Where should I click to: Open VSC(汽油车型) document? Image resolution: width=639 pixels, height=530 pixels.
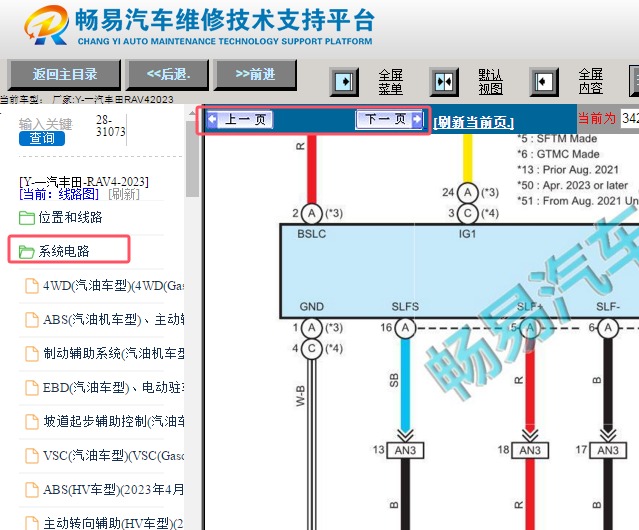pyautogui.click(x=114, y=455)
